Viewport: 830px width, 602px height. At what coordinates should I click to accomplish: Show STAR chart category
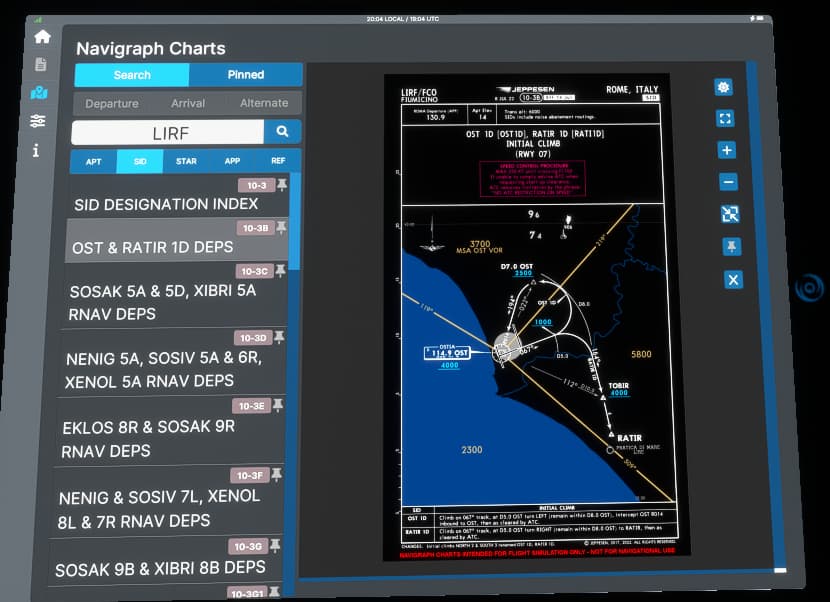pyautogui.click(x=186, y=161)
